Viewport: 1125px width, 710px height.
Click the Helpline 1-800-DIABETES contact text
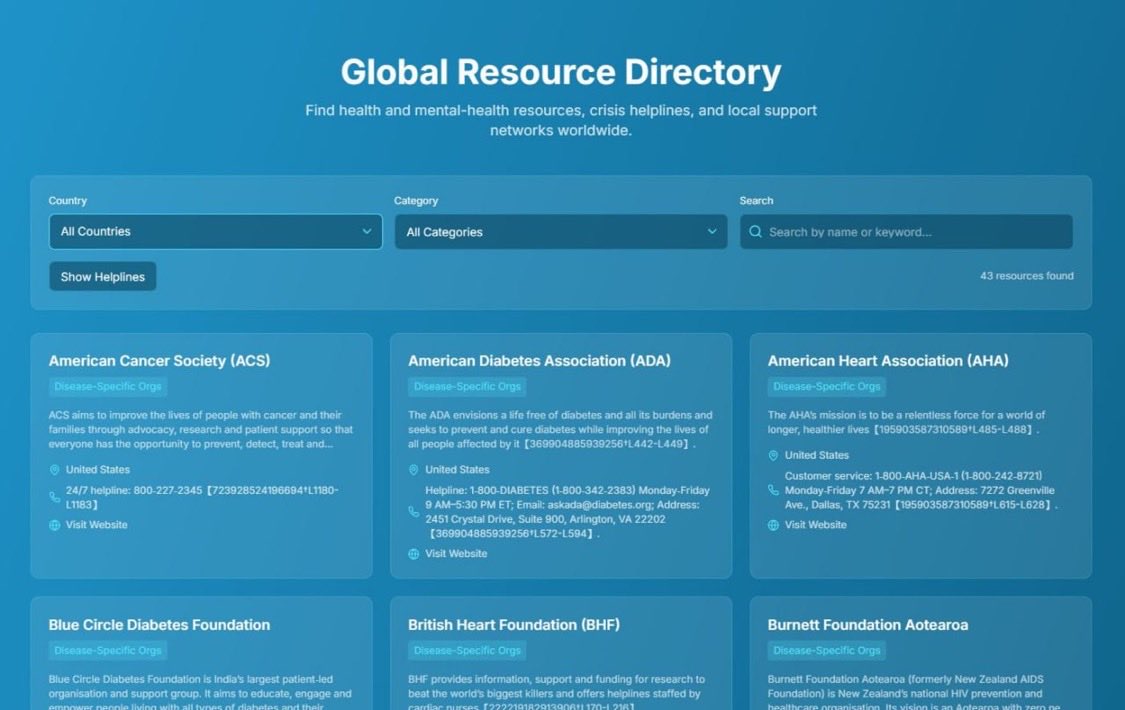(568, 512)
